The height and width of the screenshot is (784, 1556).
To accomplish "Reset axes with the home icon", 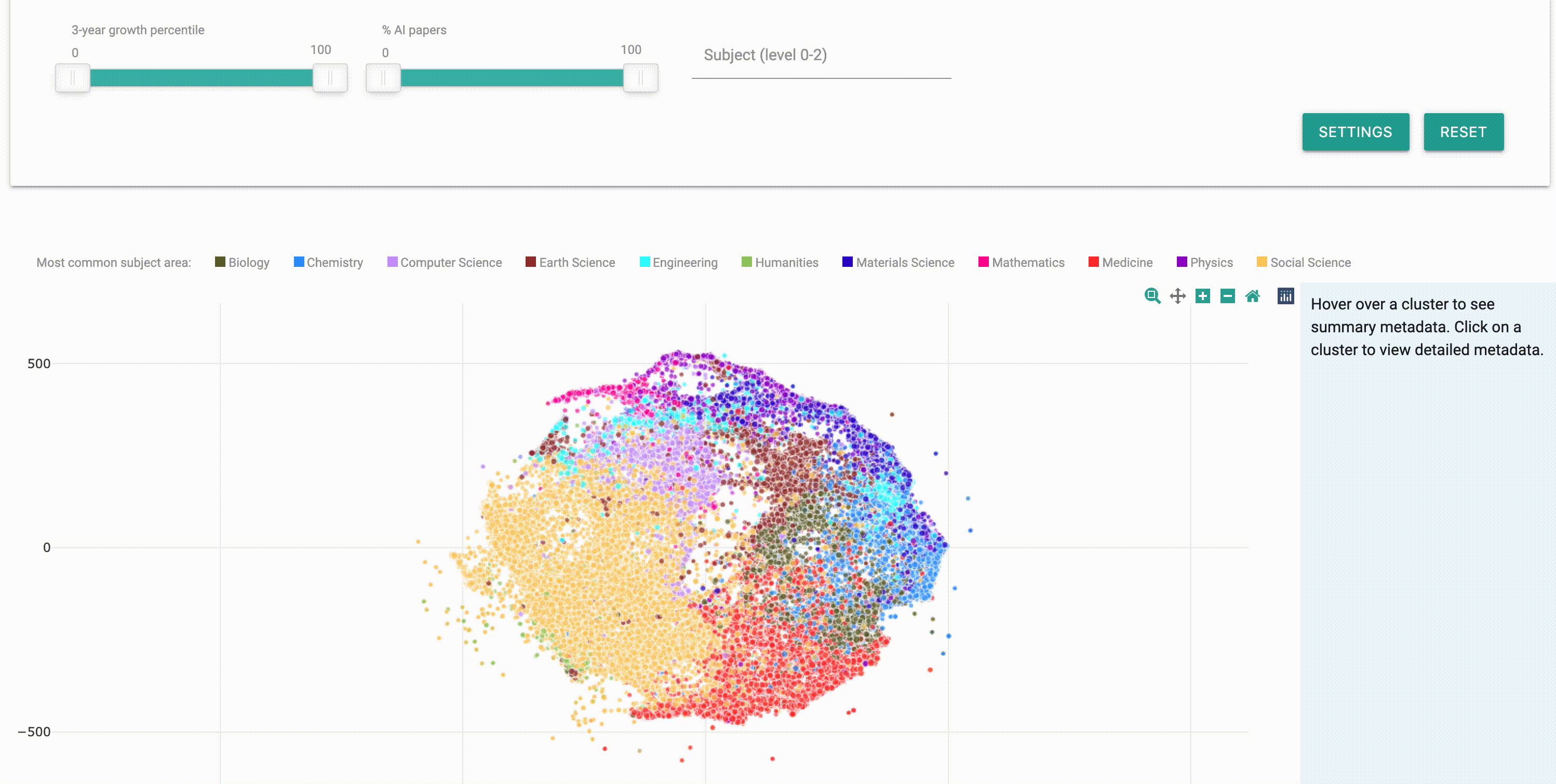I will (x=1252, y=296).
